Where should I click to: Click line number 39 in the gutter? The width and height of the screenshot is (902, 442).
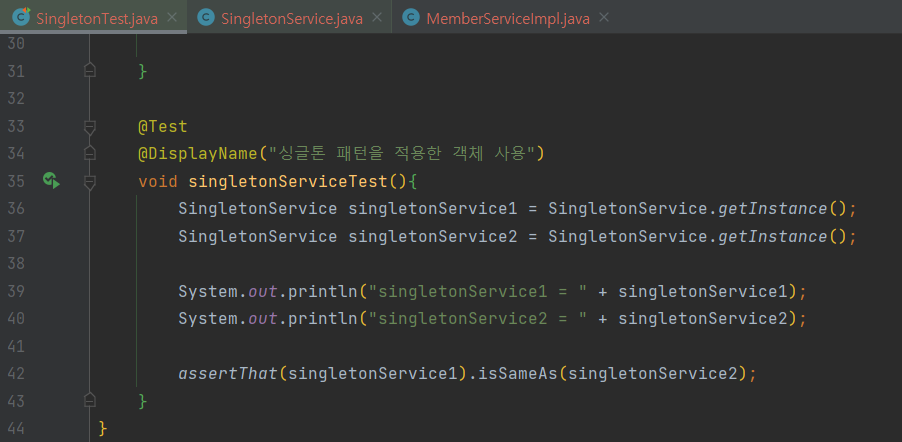coord(16,291)
